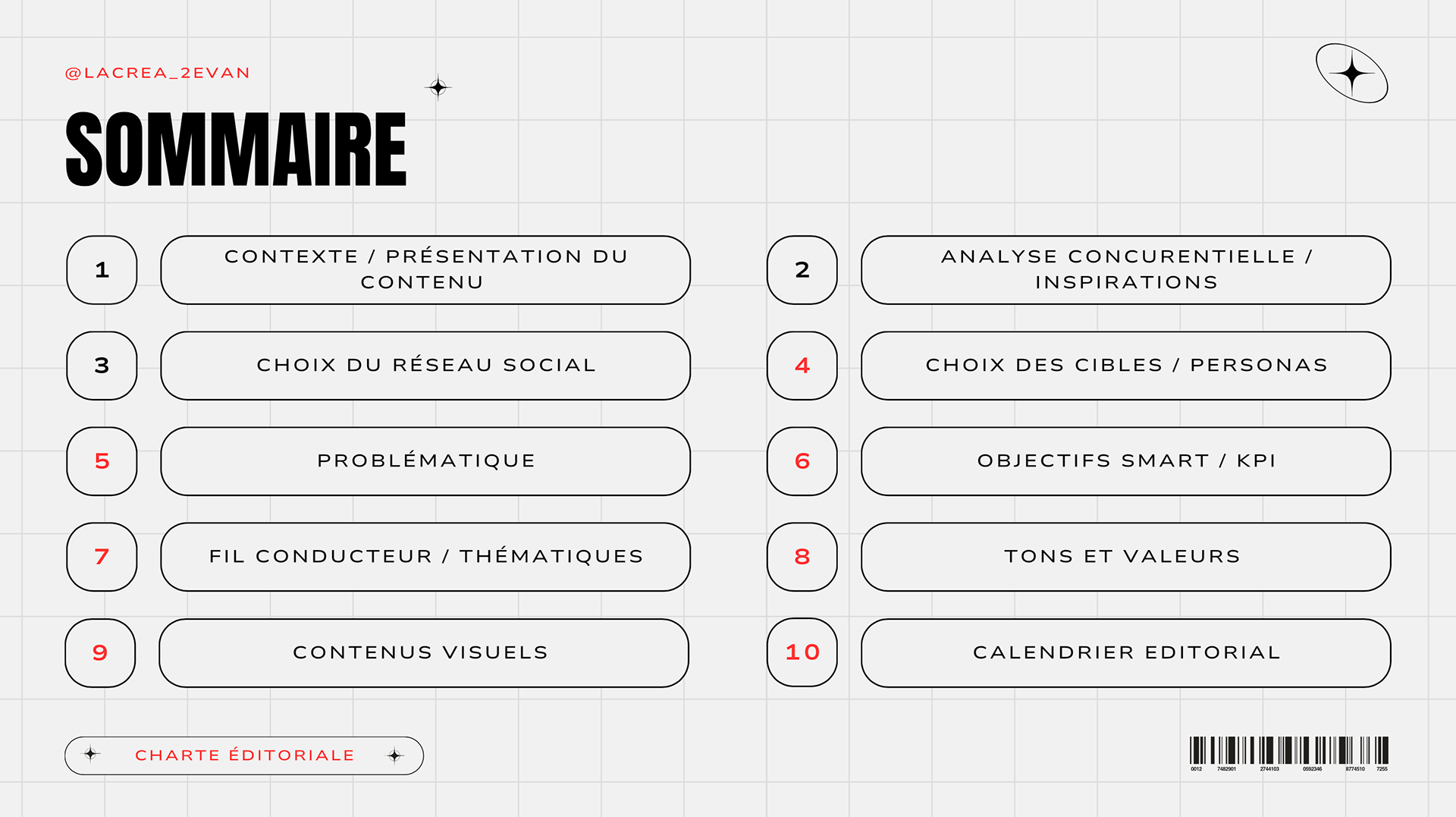Viewport: 1456px width, 817px height.
Task: Click the right star in Charte Éditoriale pill
Action: [395, 756]
